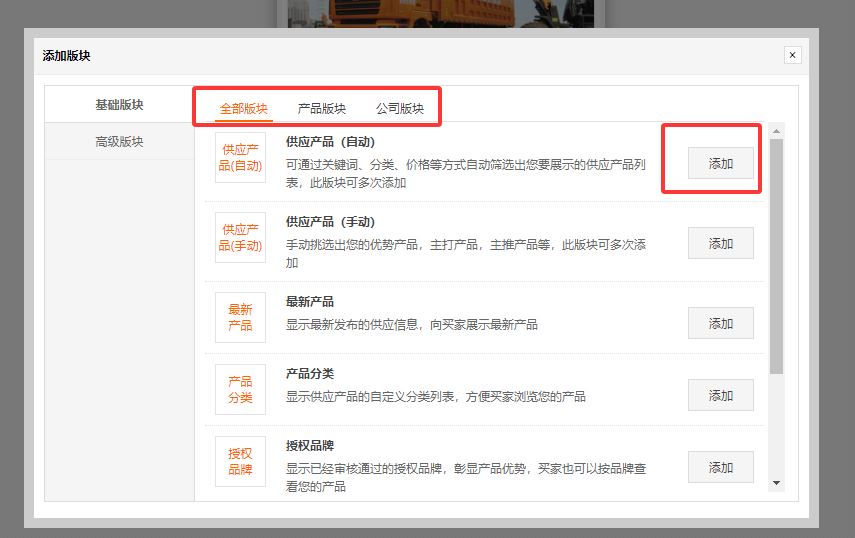
Task: Add the 供应产品(手动) block
Action: [720, 243]
